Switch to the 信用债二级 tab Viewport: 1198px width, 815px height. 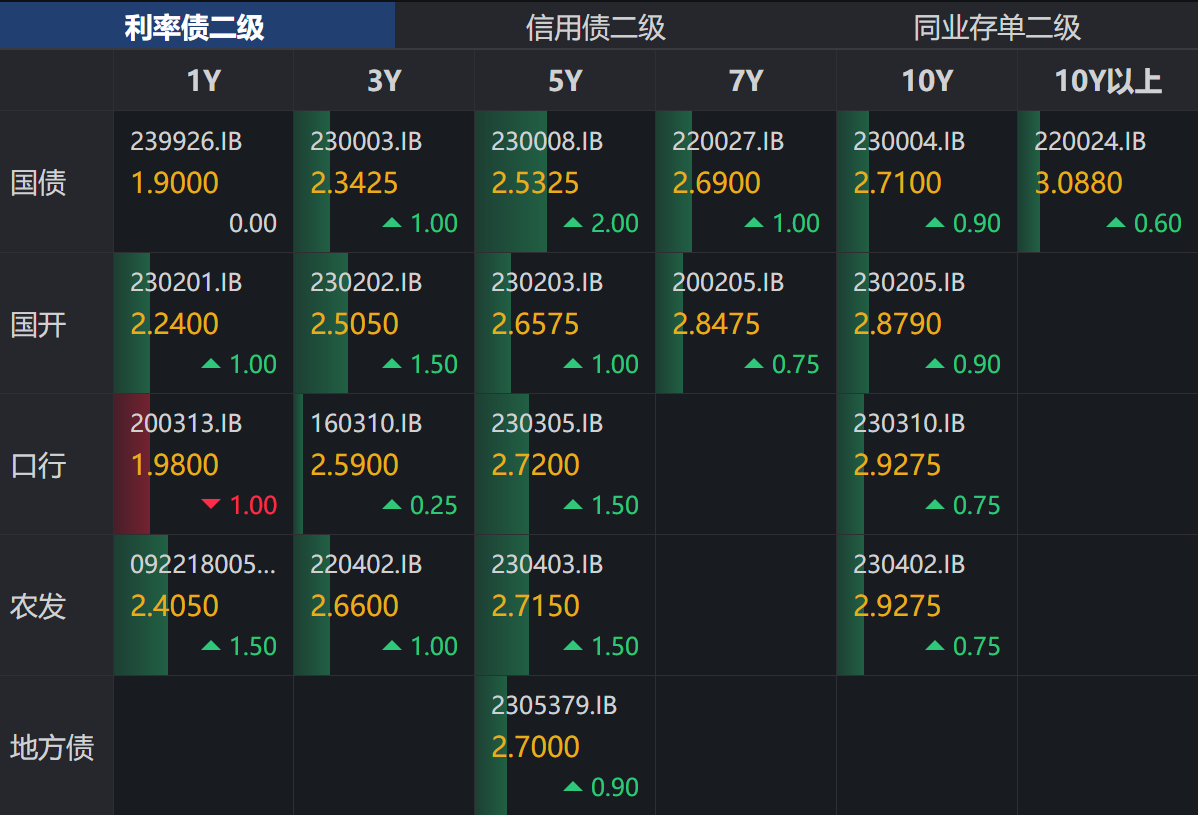point(595,27)
